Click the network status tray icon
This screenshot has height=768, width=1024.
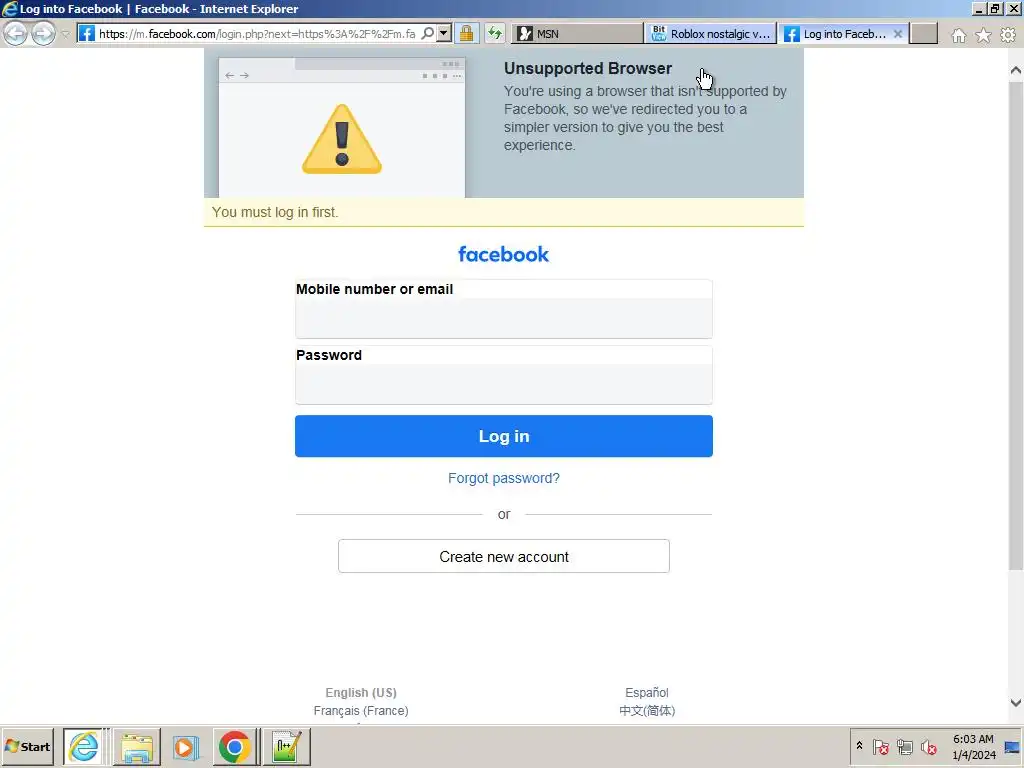904,746
